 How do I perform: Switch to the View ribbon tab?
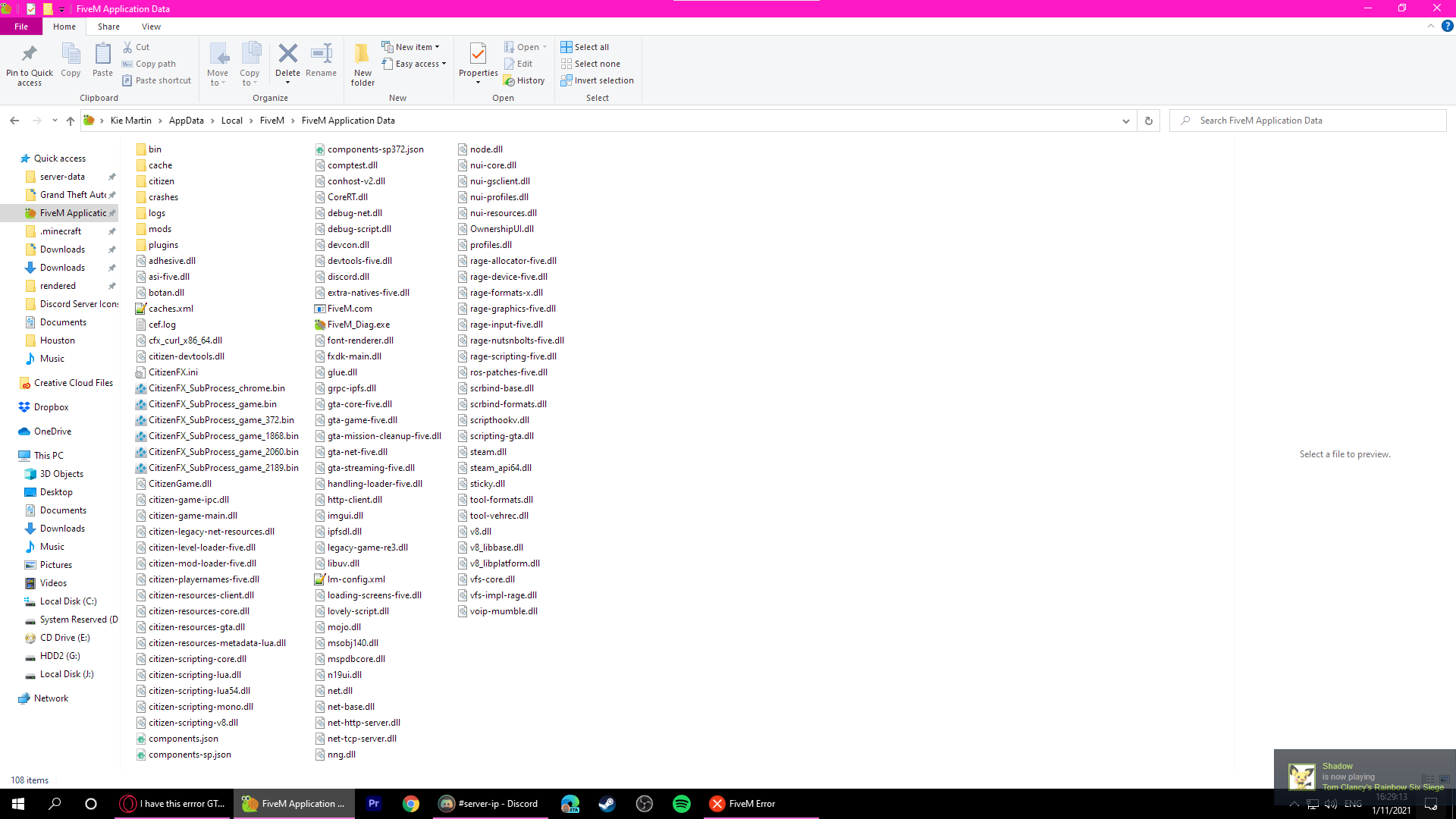tap(151, 27)
